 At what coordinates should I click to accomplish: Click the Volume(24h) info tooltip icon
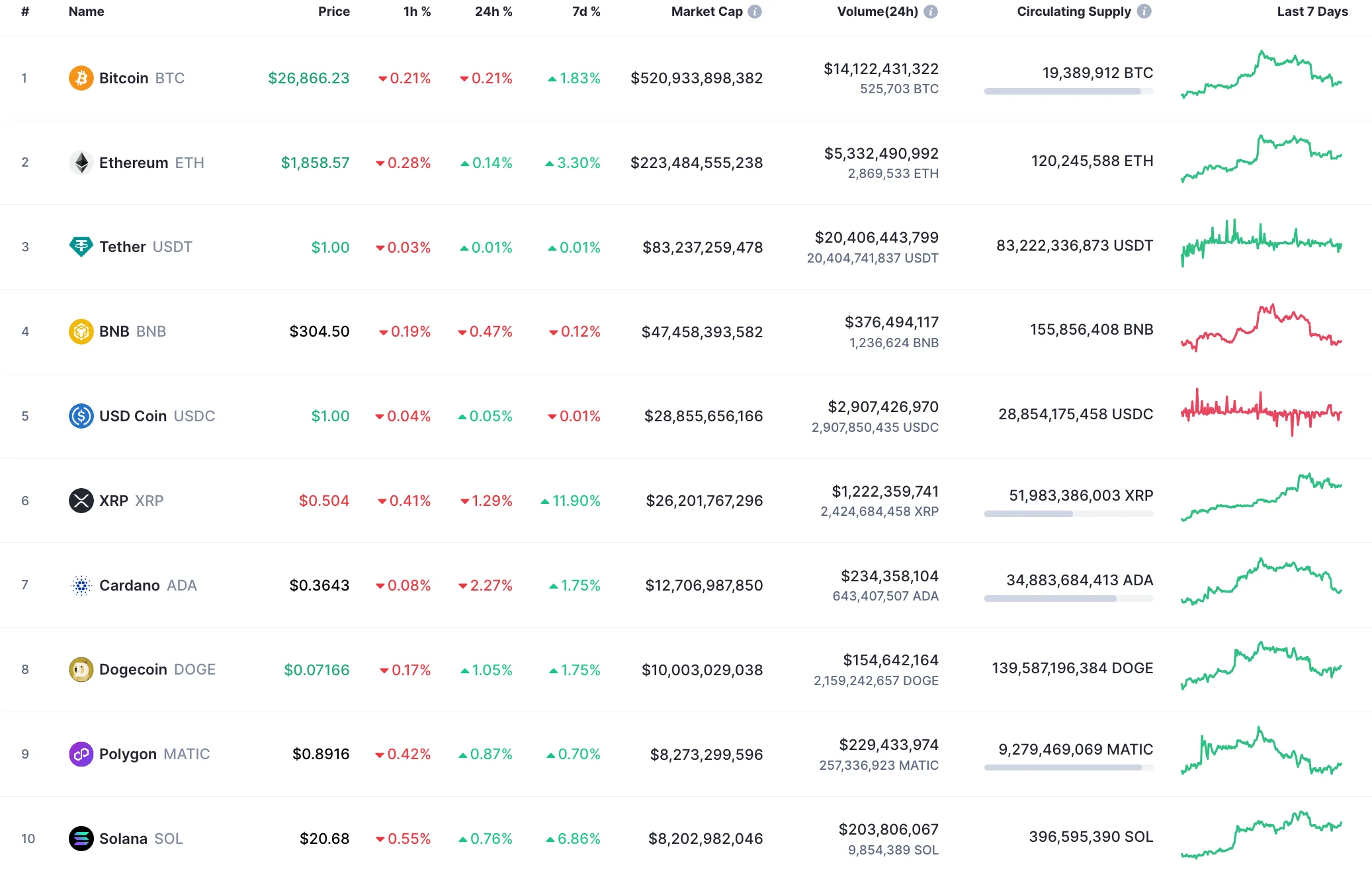tap(931, 11)
